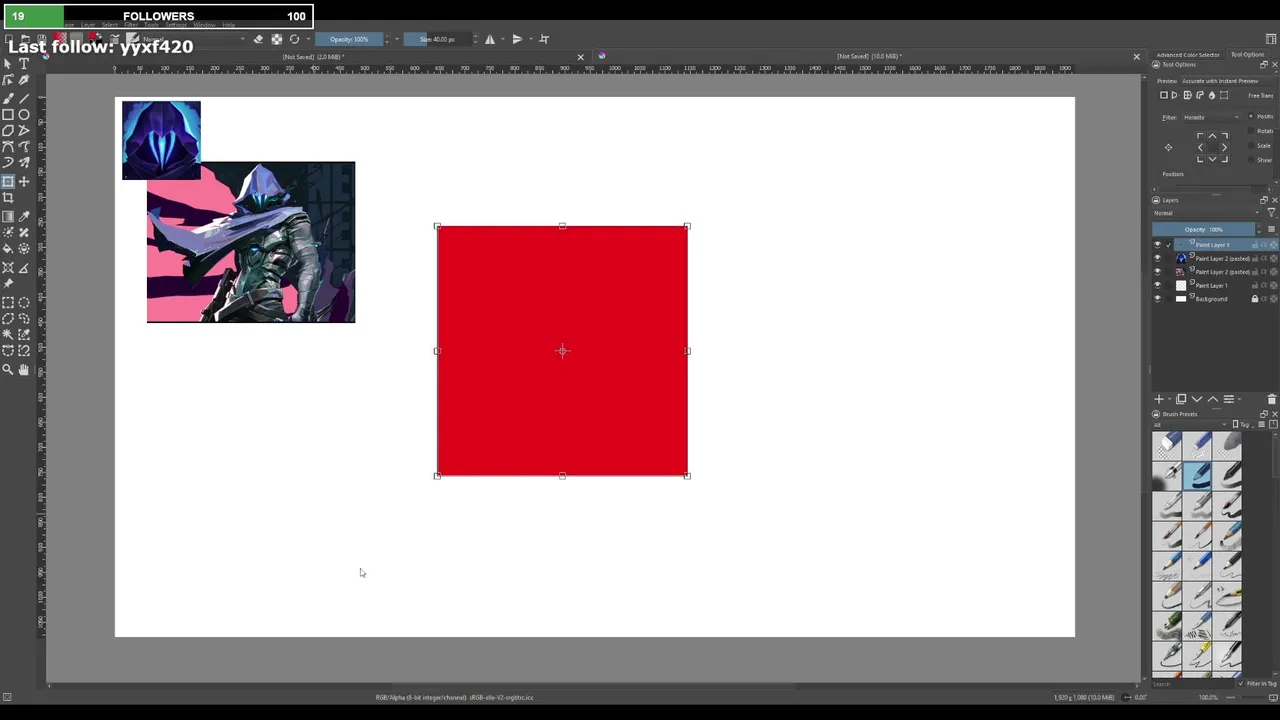Select the Reference Images pin tool
The width and height of the screenshot is (1280, 720).
click(x=8, y=284)
